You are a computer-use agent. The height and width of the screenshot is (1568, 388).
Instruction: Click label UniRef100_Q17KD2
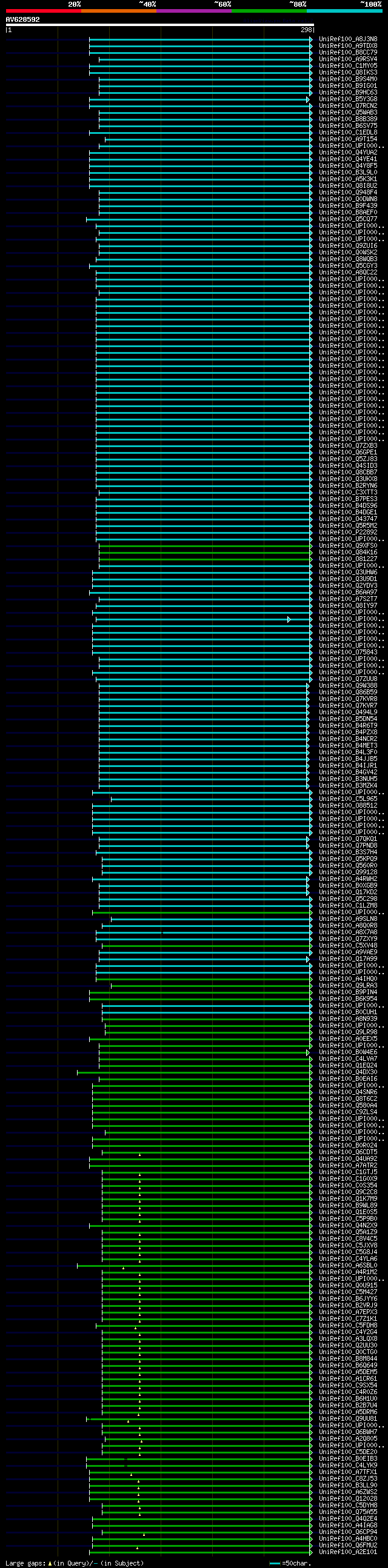tap(348, 893)
